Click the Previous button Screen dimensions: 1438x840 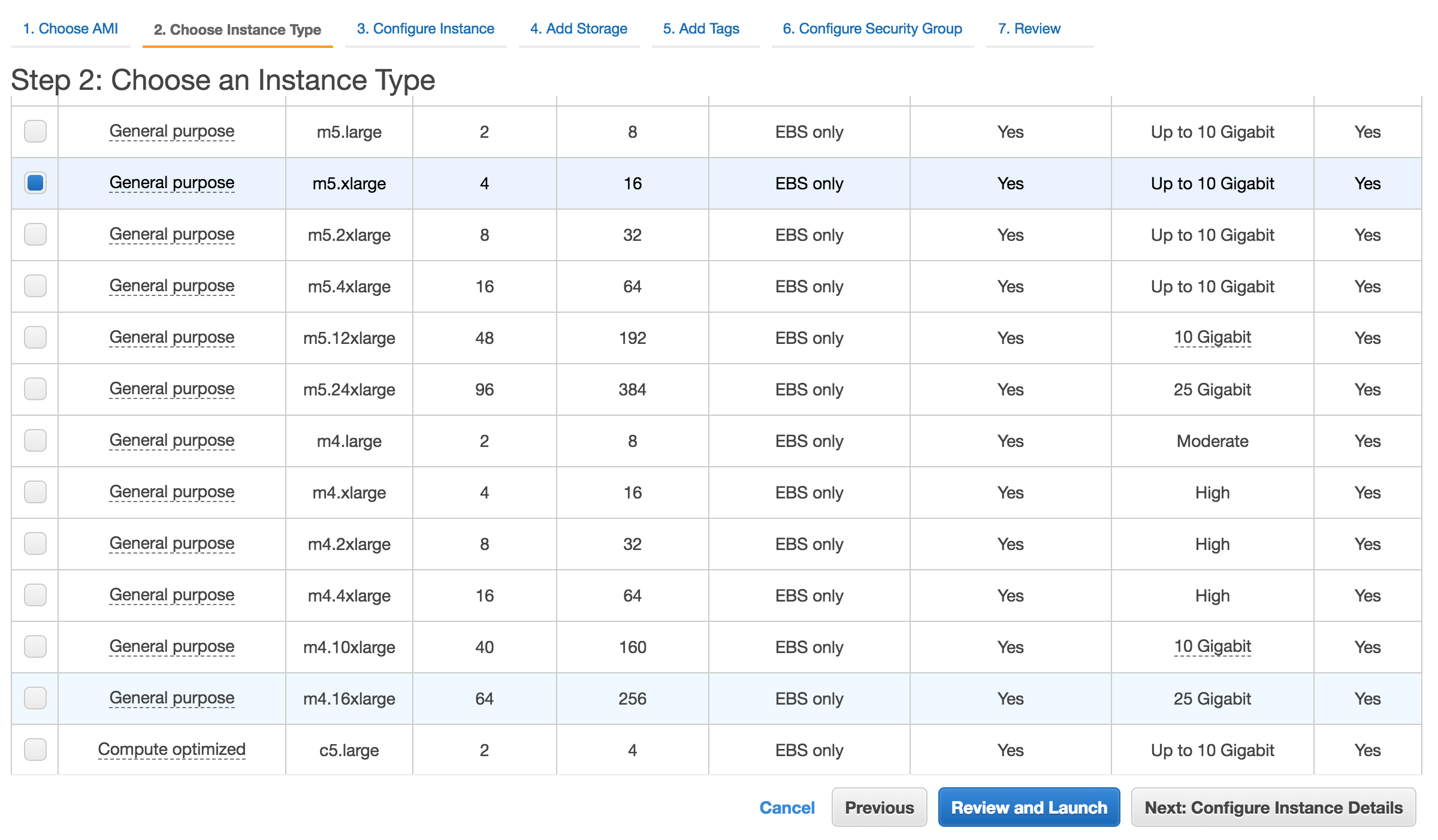pos(880,808)
